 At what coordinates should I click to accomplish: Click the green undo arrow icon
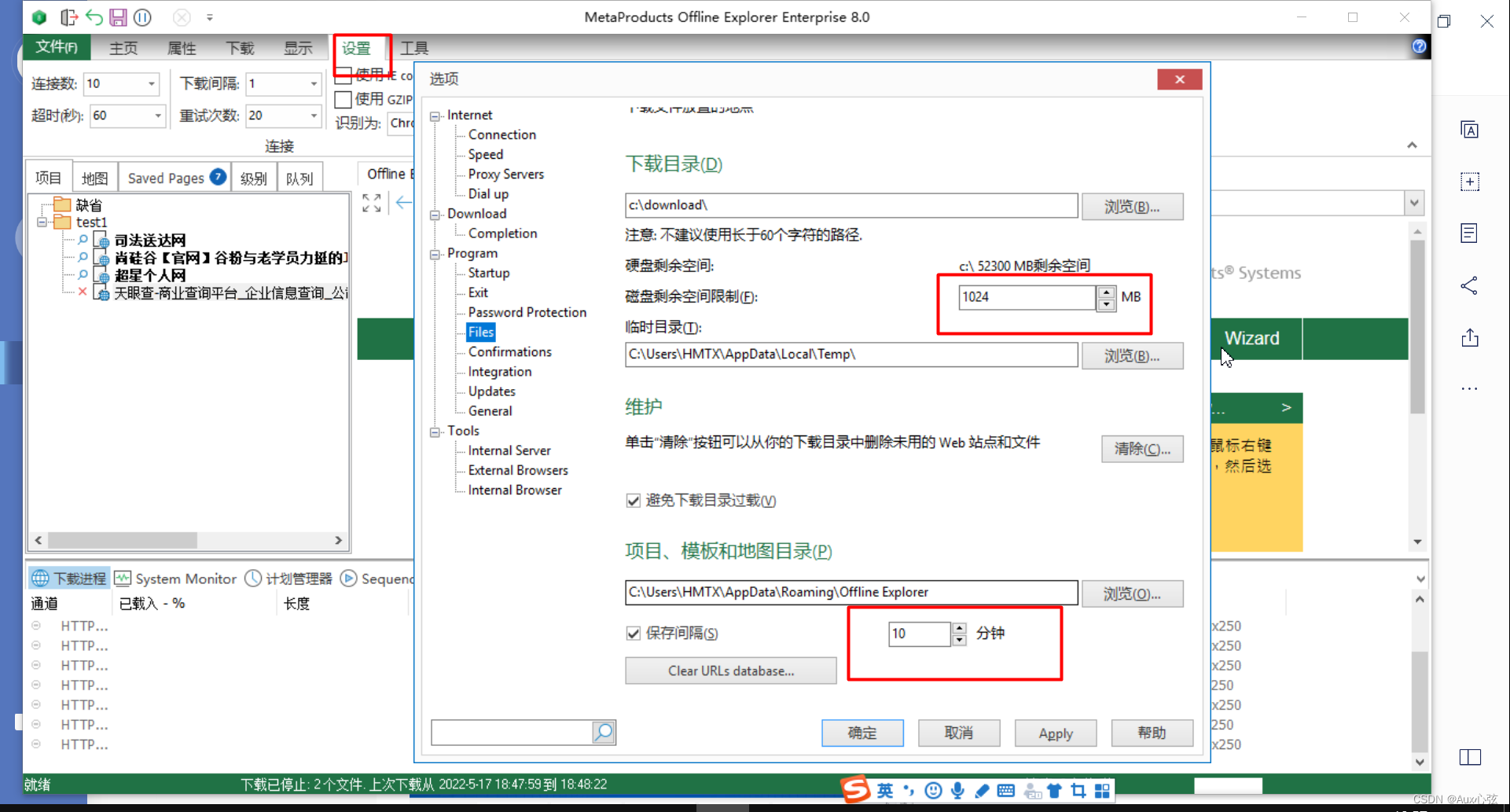coord(94,17)
